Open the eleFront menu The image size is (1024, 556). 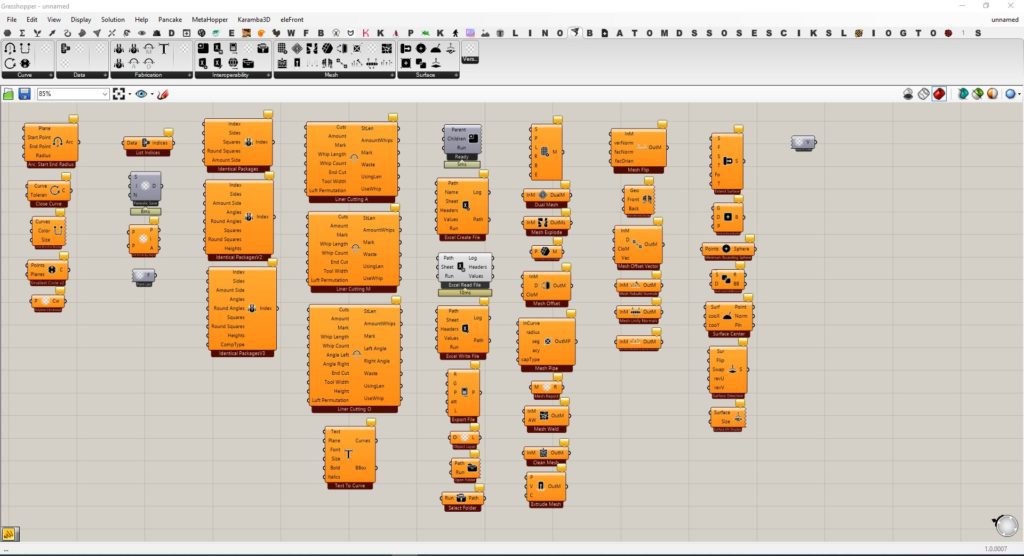(292, 20)
